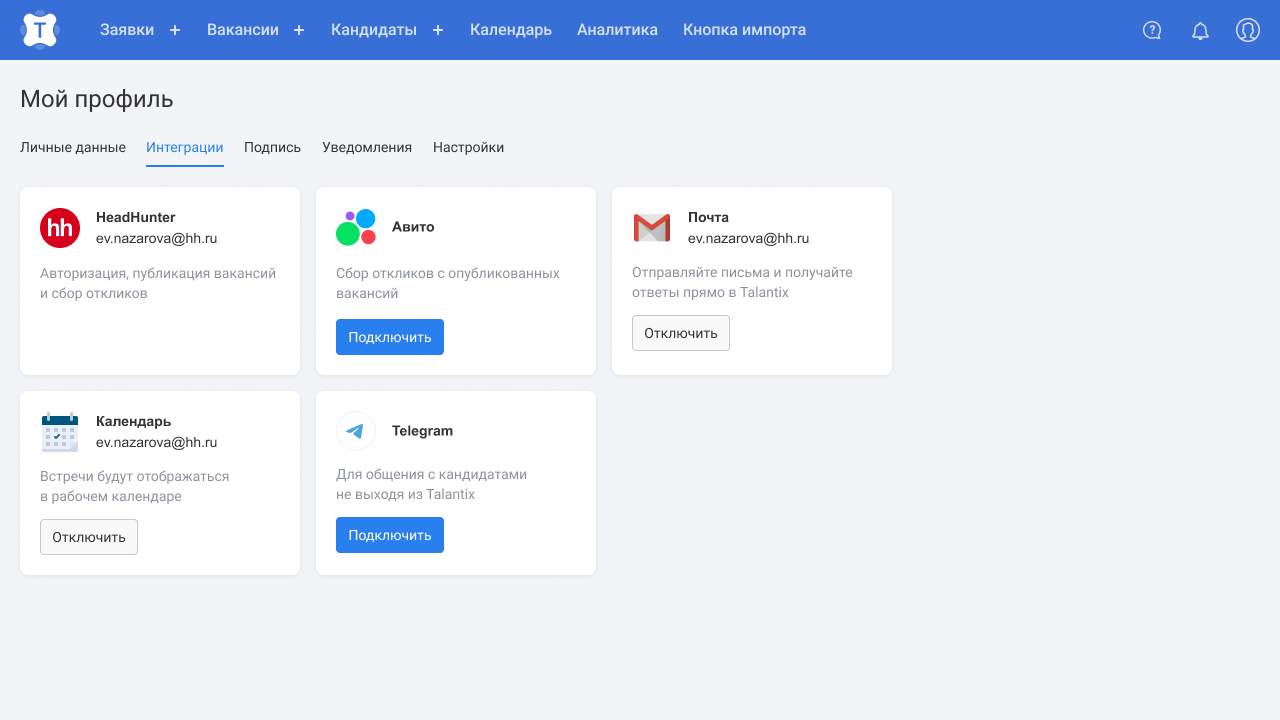The width and height of the screenshot is (1280, 720).
Task: Add a new vacancy via Вакансии plus icon
Action: (299, 30)
